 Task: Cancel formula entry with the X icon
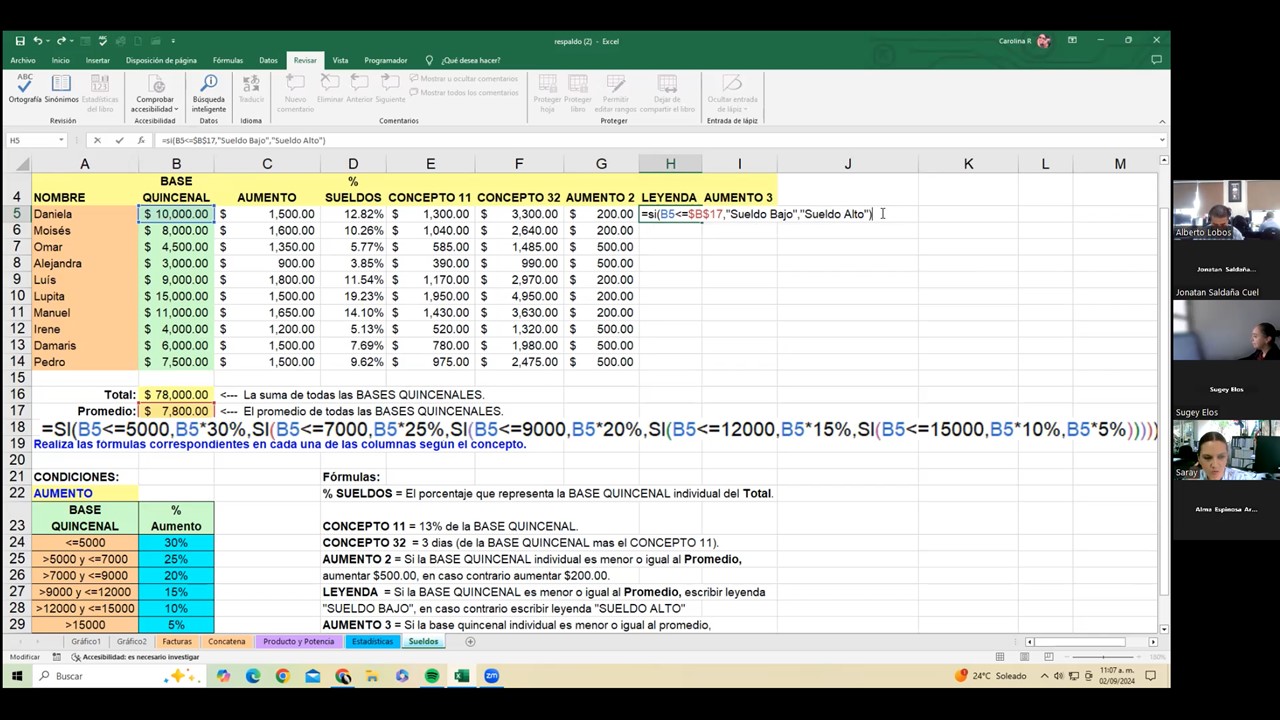pos(97,140)
